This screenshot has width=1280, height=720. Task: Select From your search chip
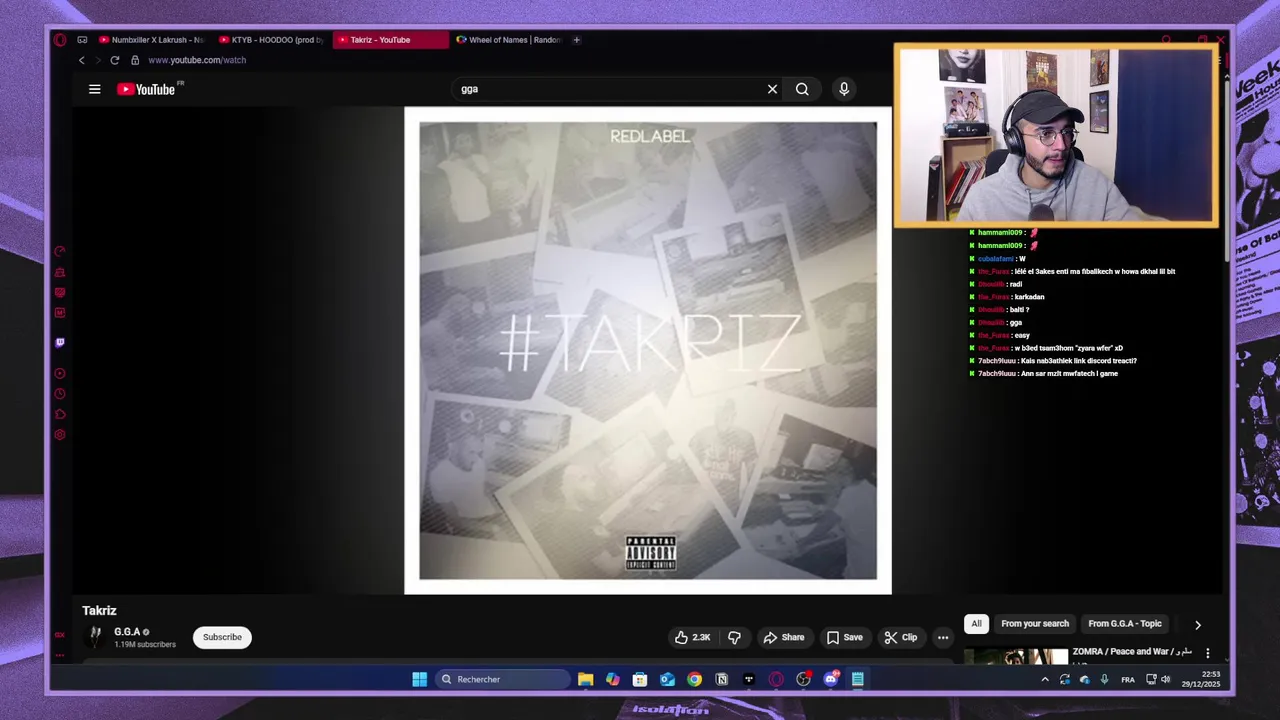1035,624
